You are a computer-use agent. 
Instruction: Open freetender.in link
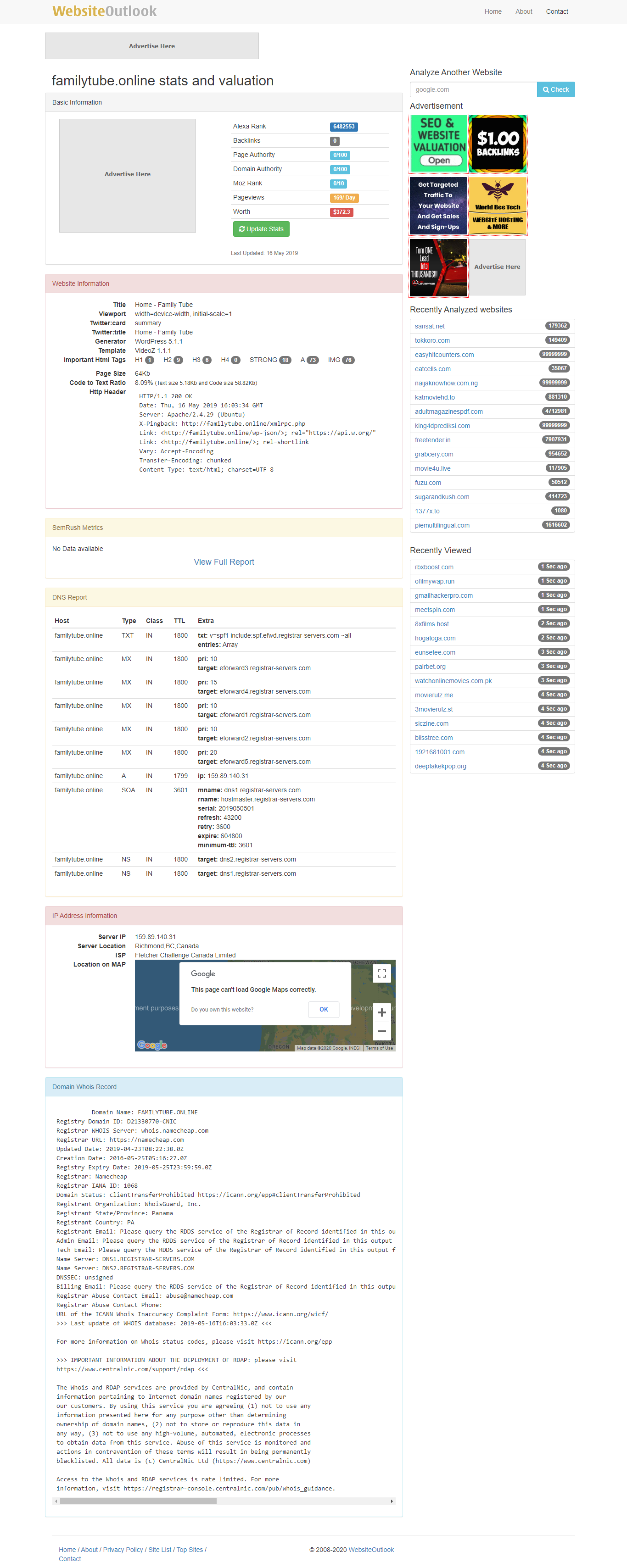pos(433,440)
